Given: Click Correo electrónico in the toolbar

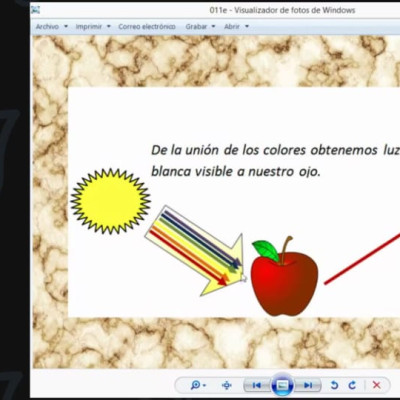Looking at the screenshot, I should [147, 27].
